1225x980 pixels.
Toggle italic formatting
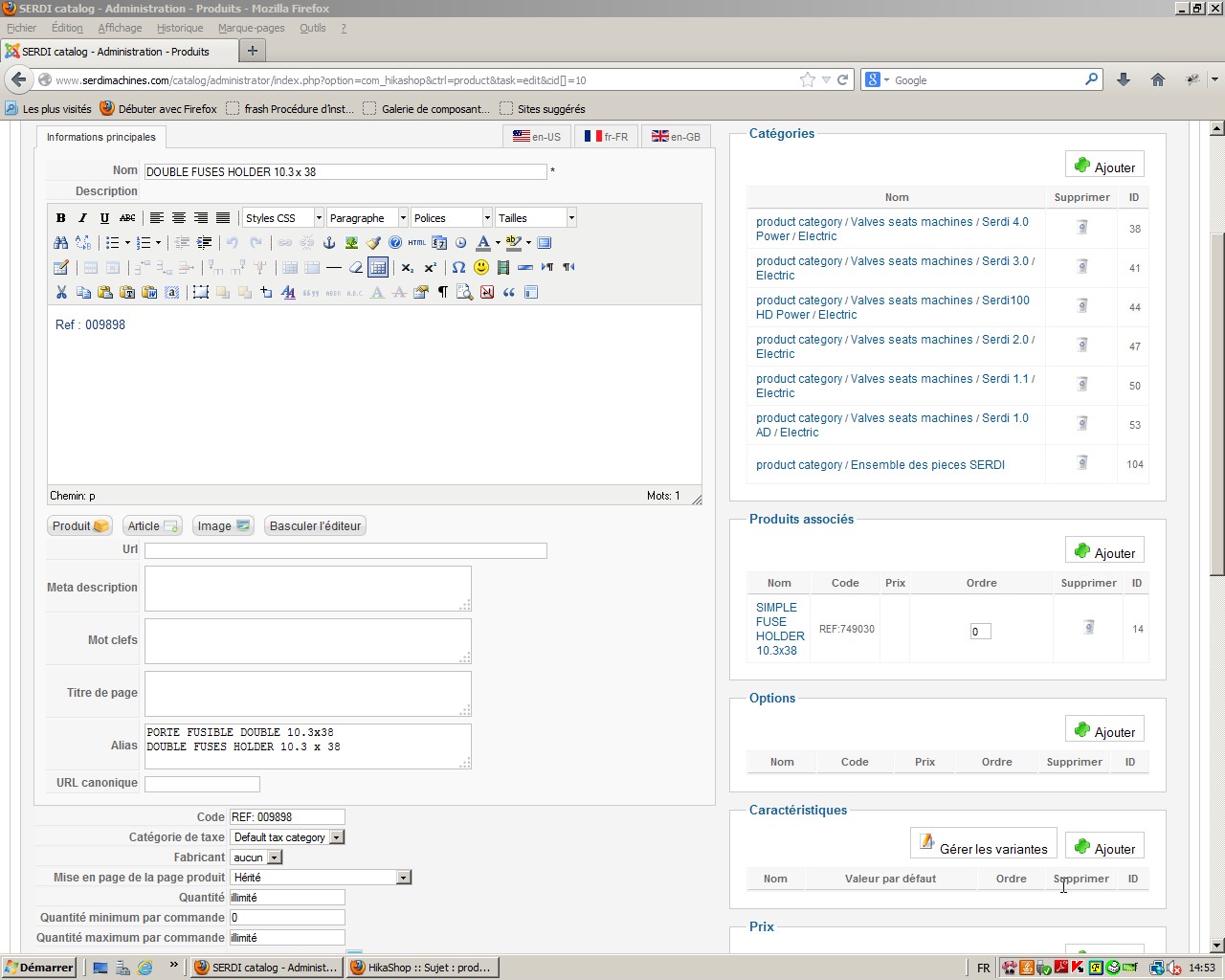83,218
